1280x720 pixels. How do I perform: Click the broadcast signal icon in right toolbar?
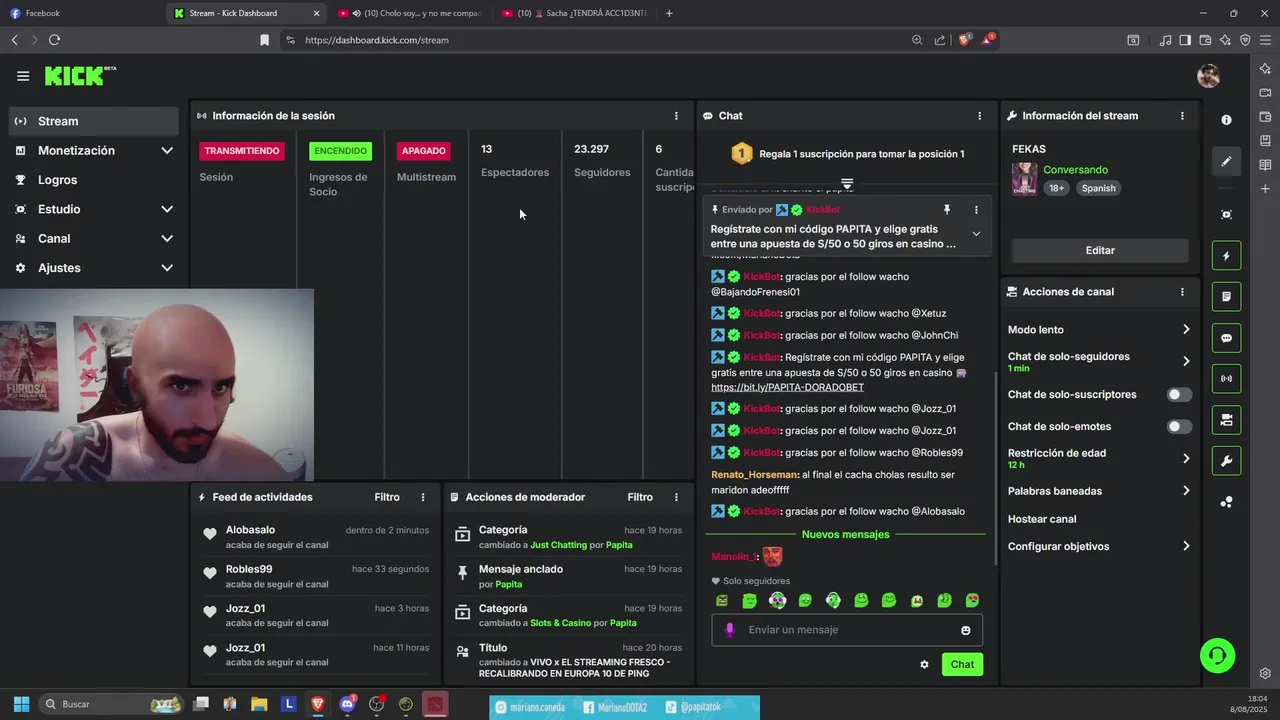[x=1226, y=379]
